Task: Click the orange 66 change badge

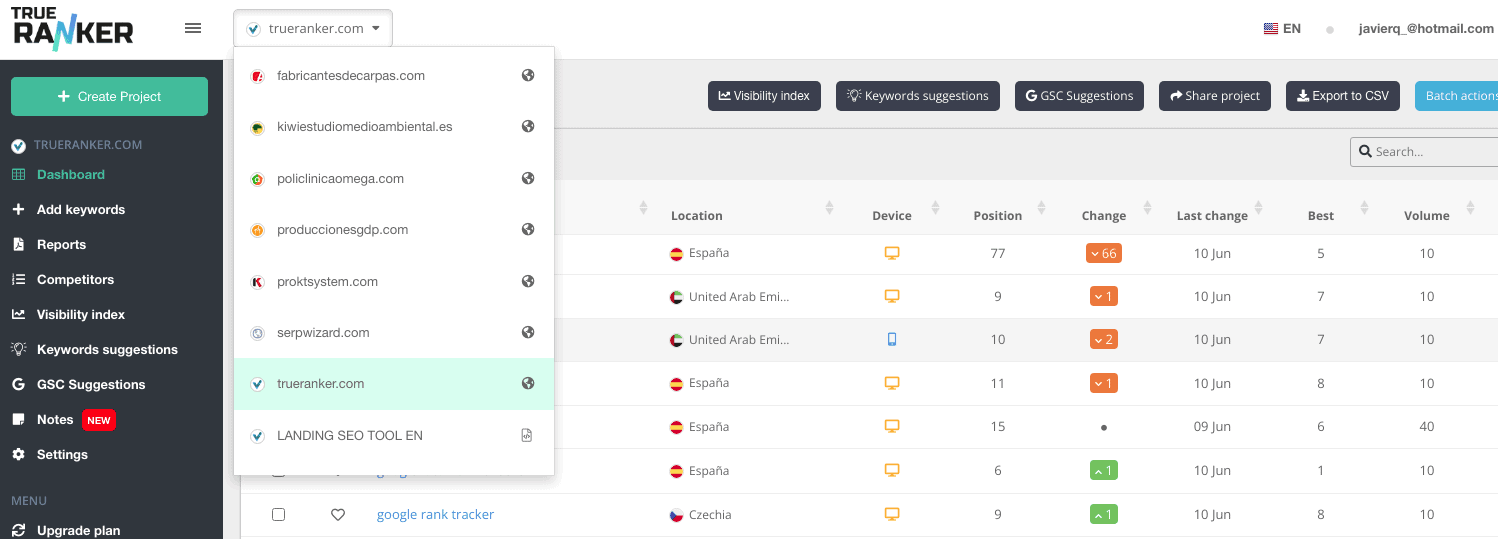Action: pos(1103,253)
